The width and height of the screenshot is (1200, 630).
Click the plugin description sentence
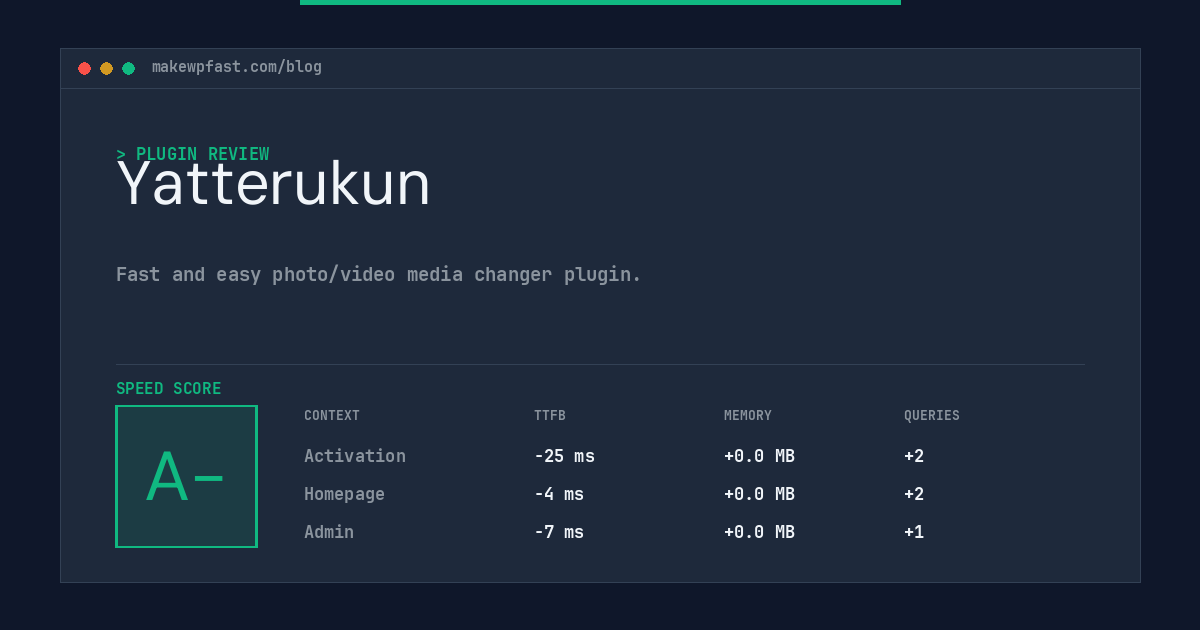pyautogui.click(x=379, y=274)
